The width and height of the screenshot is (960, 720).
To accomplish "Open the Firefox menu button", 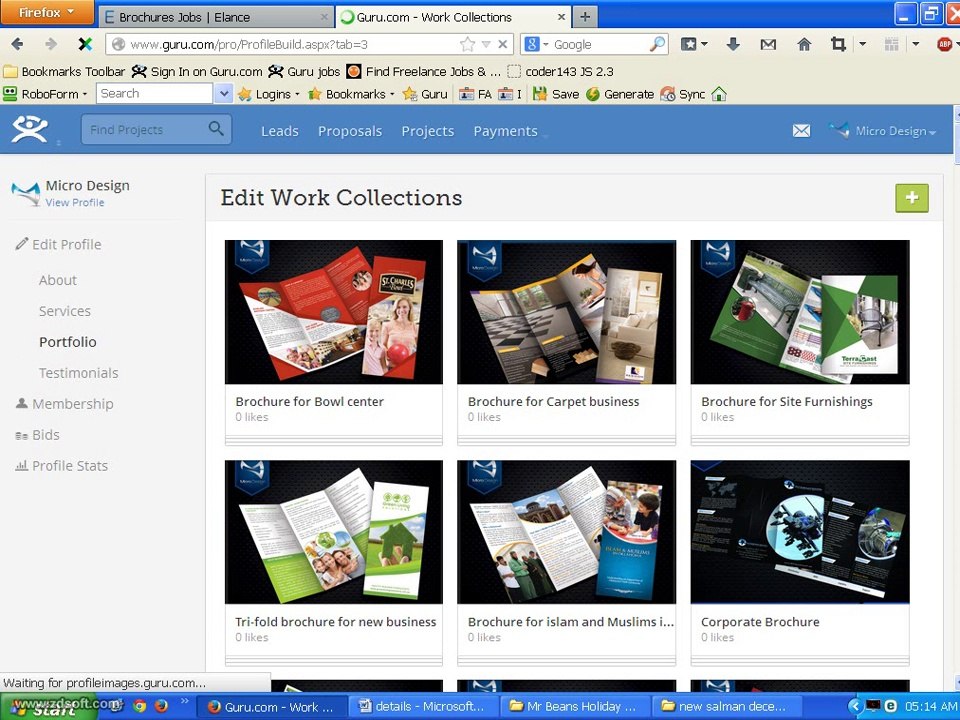I will coord(47,12).
